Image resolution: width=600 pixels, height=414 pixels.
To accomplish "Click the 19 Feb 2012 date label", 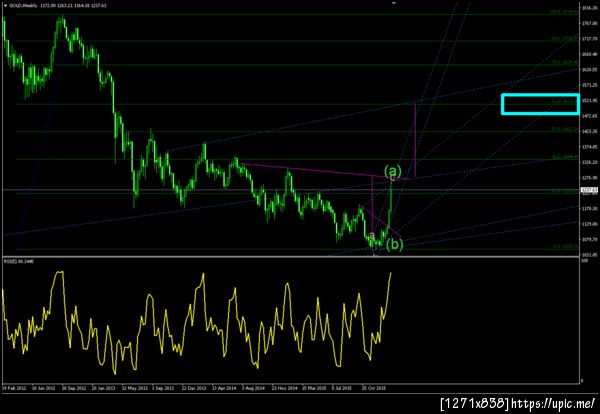I will (x=14, y=388).
